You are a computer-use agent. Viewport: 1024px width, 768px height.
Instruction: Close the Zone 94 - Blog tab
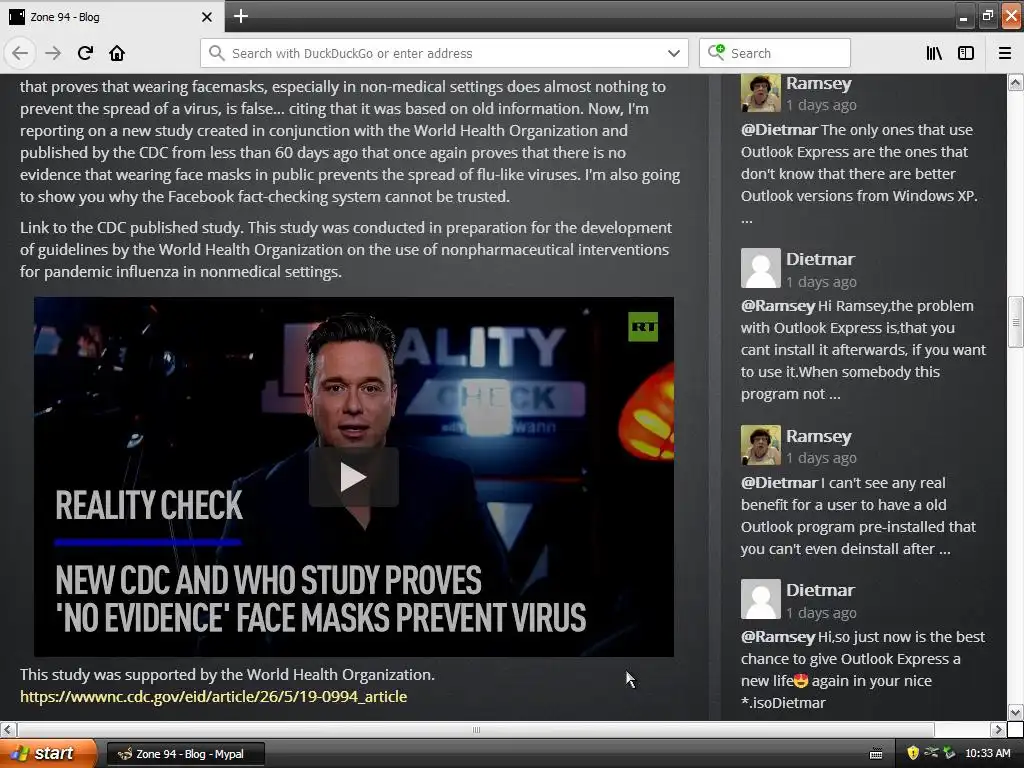pos(207,17)
